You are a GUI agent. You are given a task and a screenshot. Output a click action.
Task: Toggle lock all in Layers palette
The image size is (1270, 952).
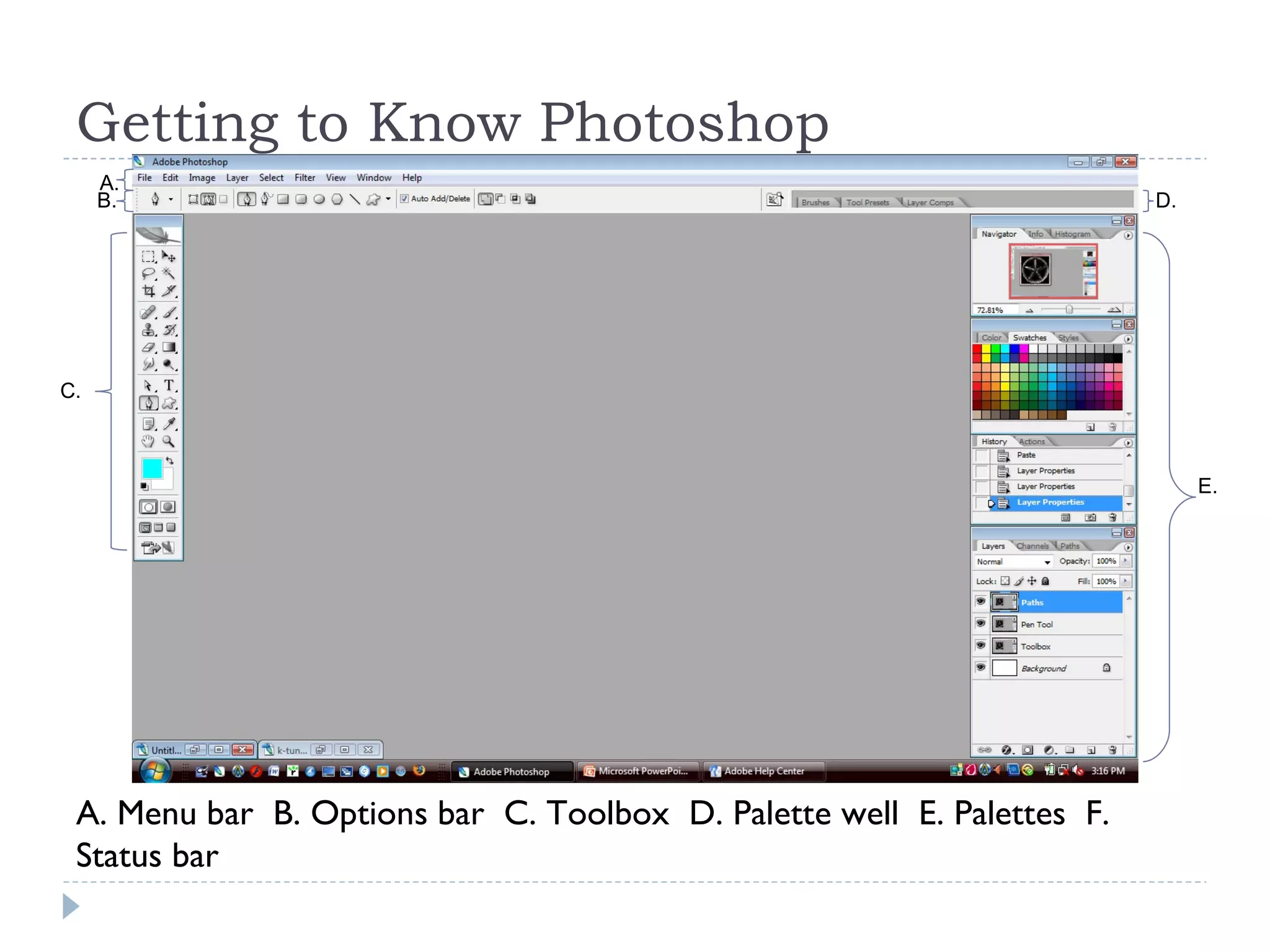click(1046, 581)
